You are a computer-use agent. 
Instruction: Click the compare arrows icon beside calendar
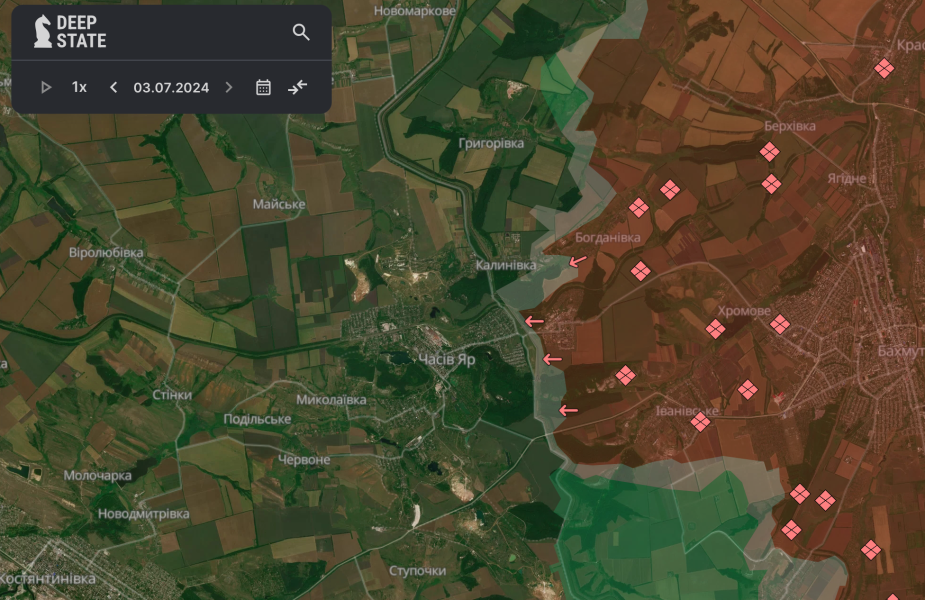297,87
